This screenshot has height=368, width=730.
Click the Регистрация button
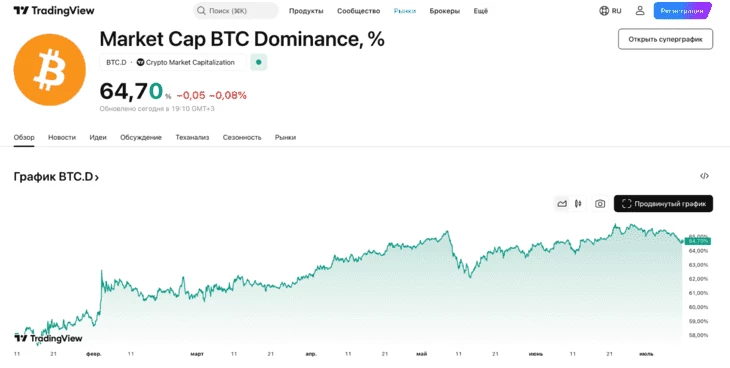click(683, 11)
